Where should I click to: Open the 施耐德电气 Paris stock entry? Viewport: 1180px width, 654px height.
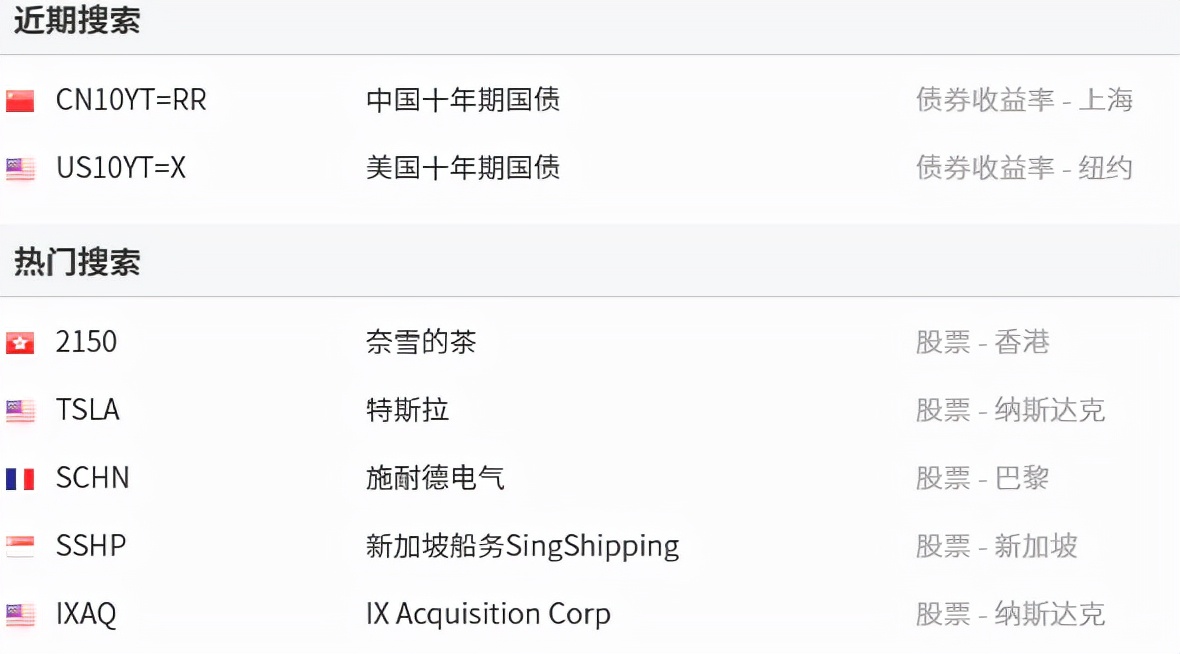pyautogui.click(x=436, y=478)
